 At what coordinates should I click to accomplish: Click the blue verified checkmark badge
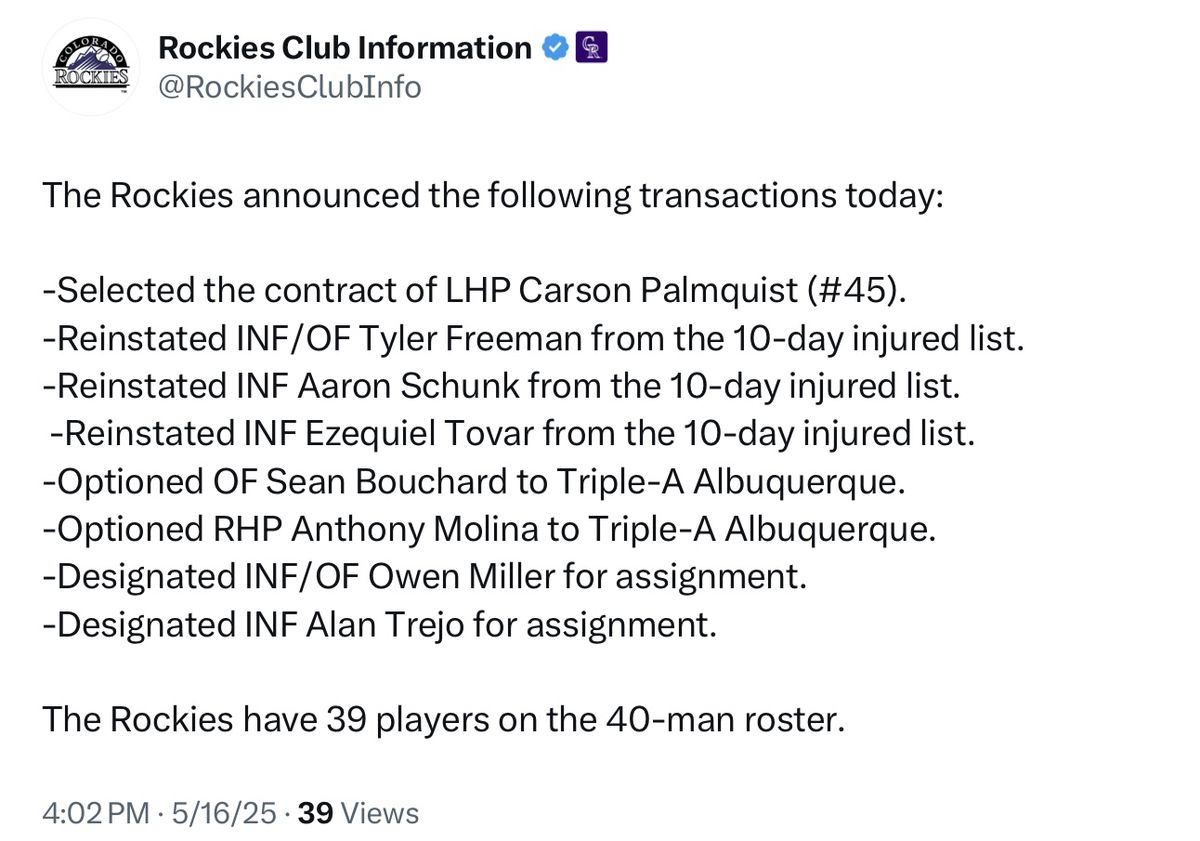554,46
